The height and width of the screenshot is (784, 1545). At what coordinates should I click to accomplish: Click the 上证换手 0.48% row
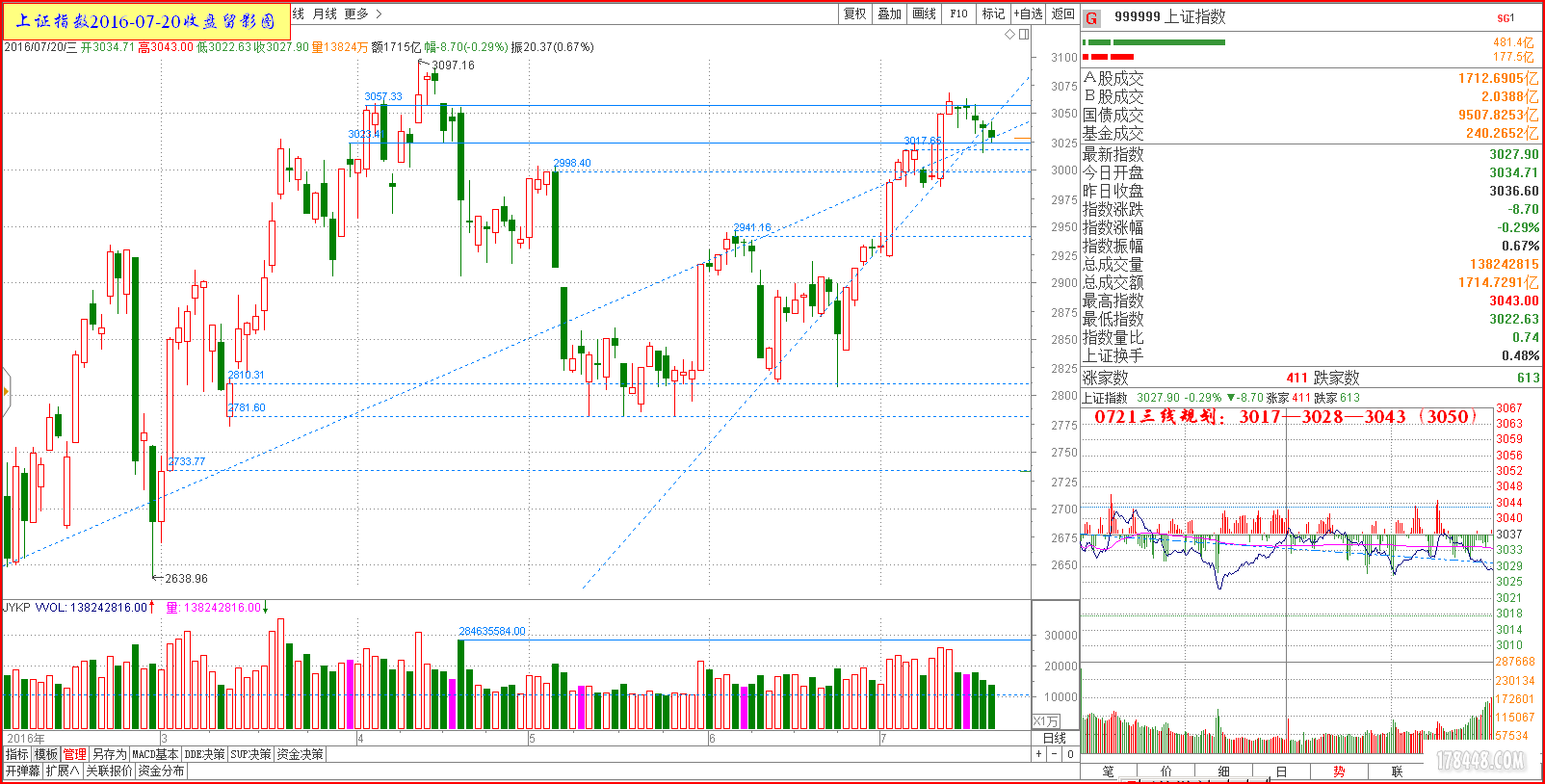point(1311,355)
